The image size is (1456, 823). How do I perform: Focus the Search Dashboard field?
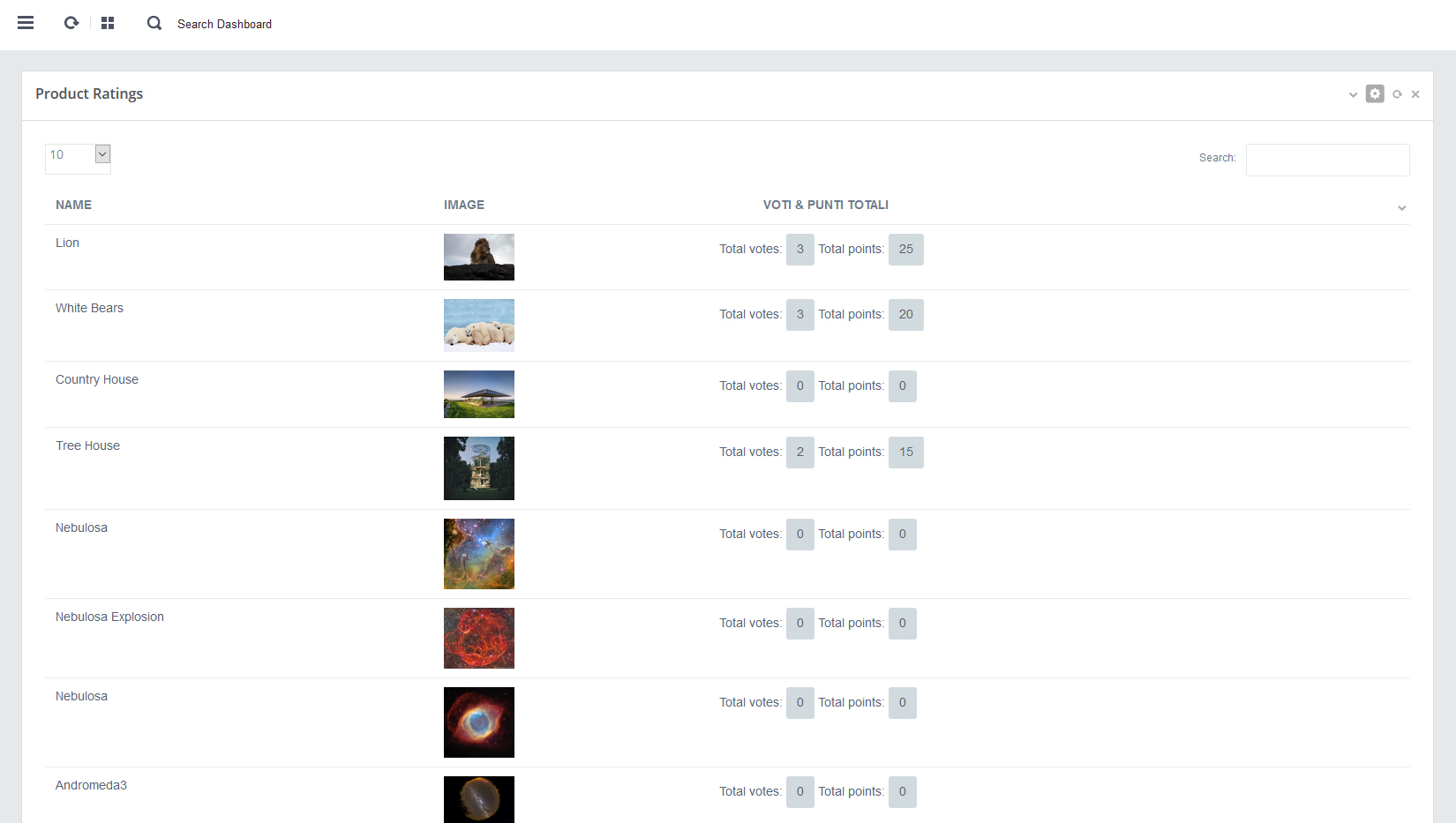pos(225,24)
